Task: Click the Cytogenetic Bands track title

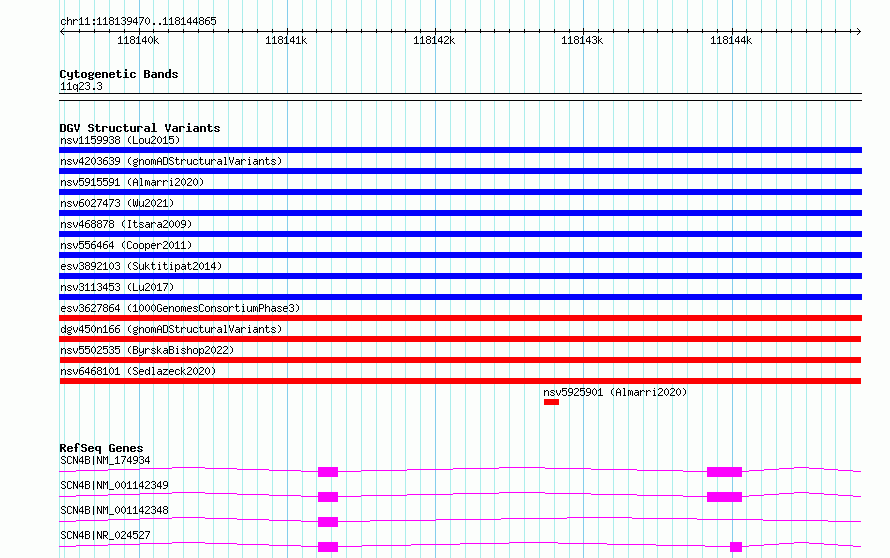Action: (119, 74)
